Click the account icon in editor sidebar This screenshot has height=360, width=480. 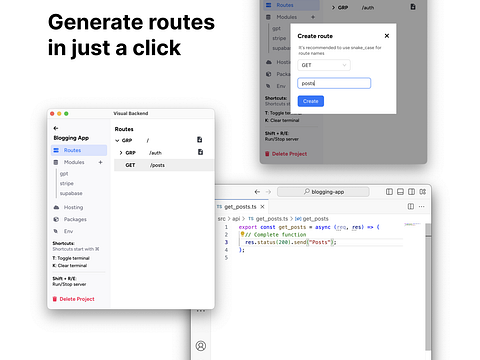click(x=201, y=346)
